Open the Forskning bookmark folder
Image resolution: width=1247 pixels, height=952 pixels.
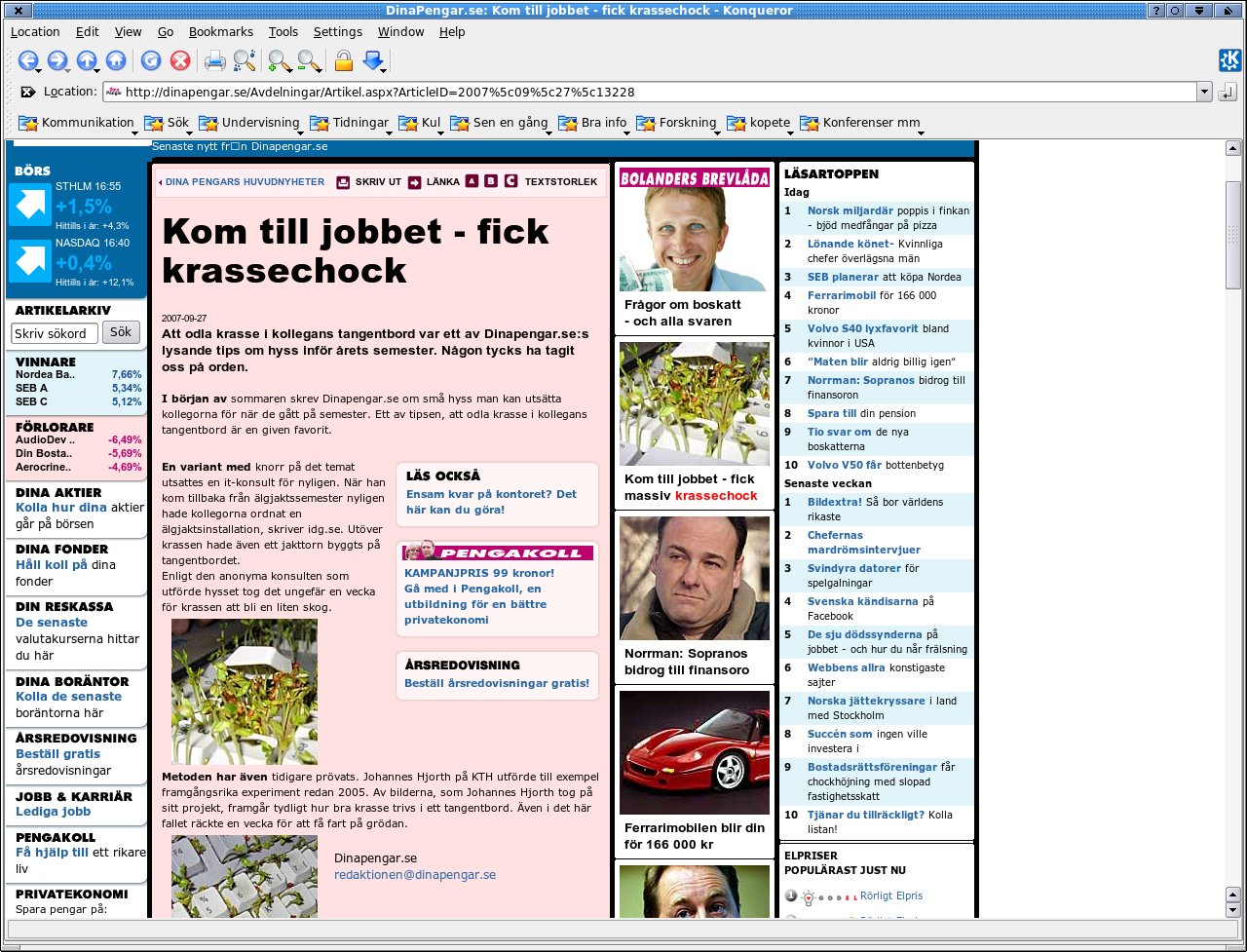[x=679, y=123]
